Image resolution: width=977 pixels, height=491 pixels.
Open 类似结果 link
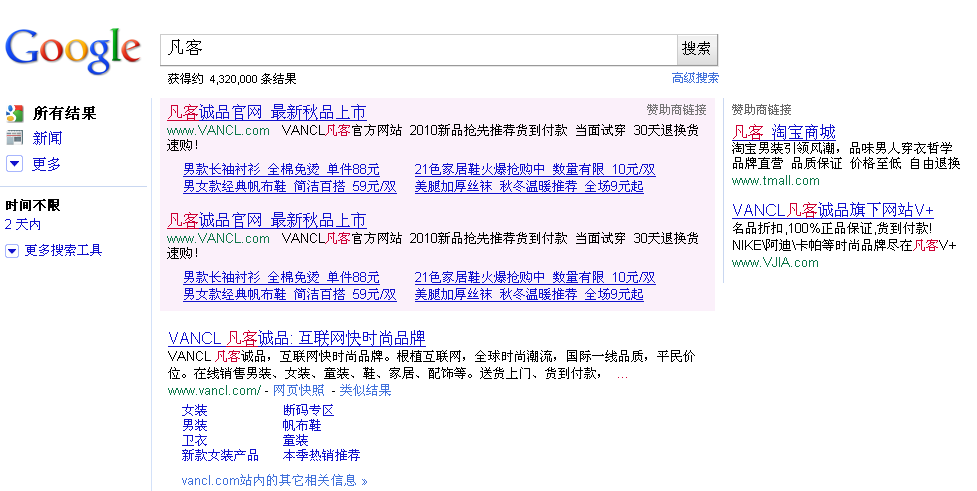tap(365, 391)
